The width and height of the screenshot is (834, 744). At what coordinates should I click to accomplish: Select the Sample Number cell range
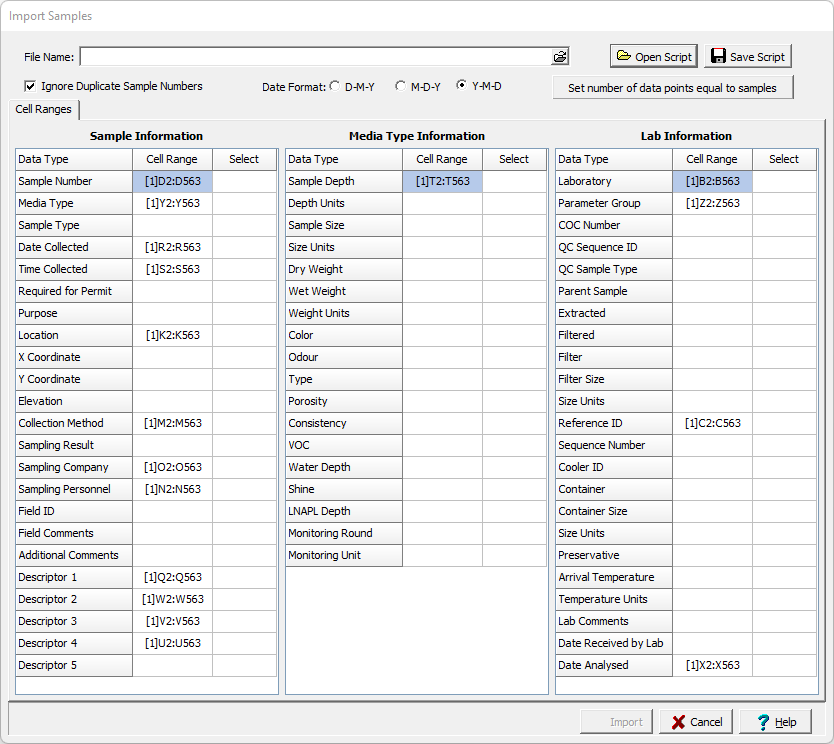172,181
